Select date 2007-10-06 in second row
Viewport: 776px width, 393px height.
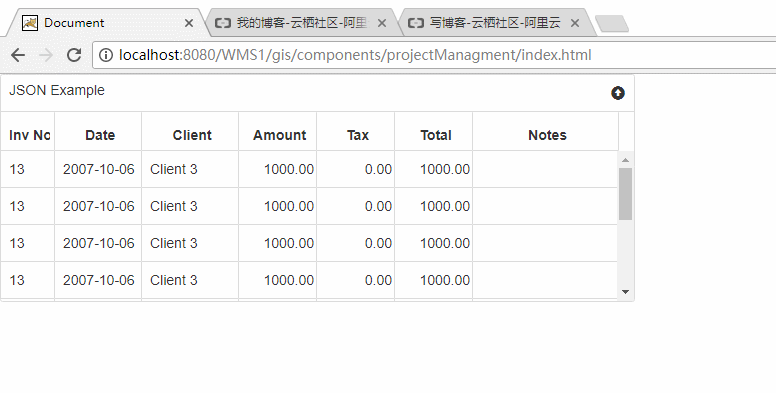pyautogui.click(x=98, y=206)
